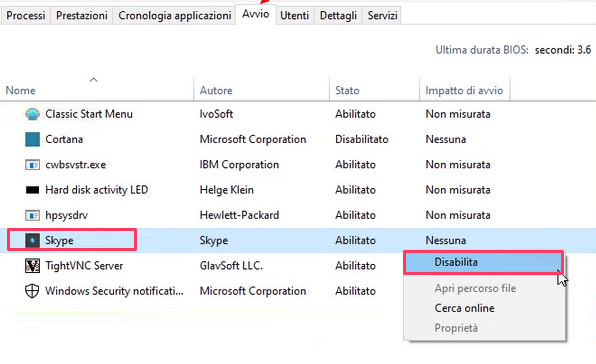Click Abilitato status in Classic Start Menu row

(355, 114)
